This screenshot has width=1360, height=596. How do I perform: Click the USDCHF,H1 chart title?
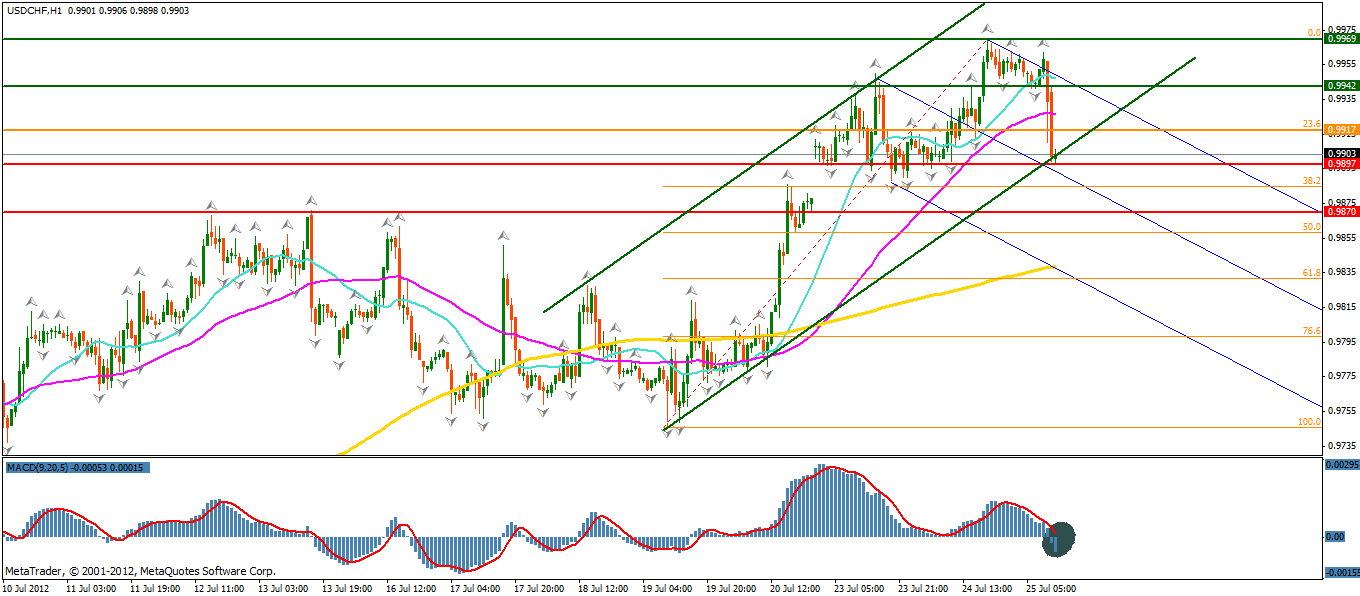point(37,9)
